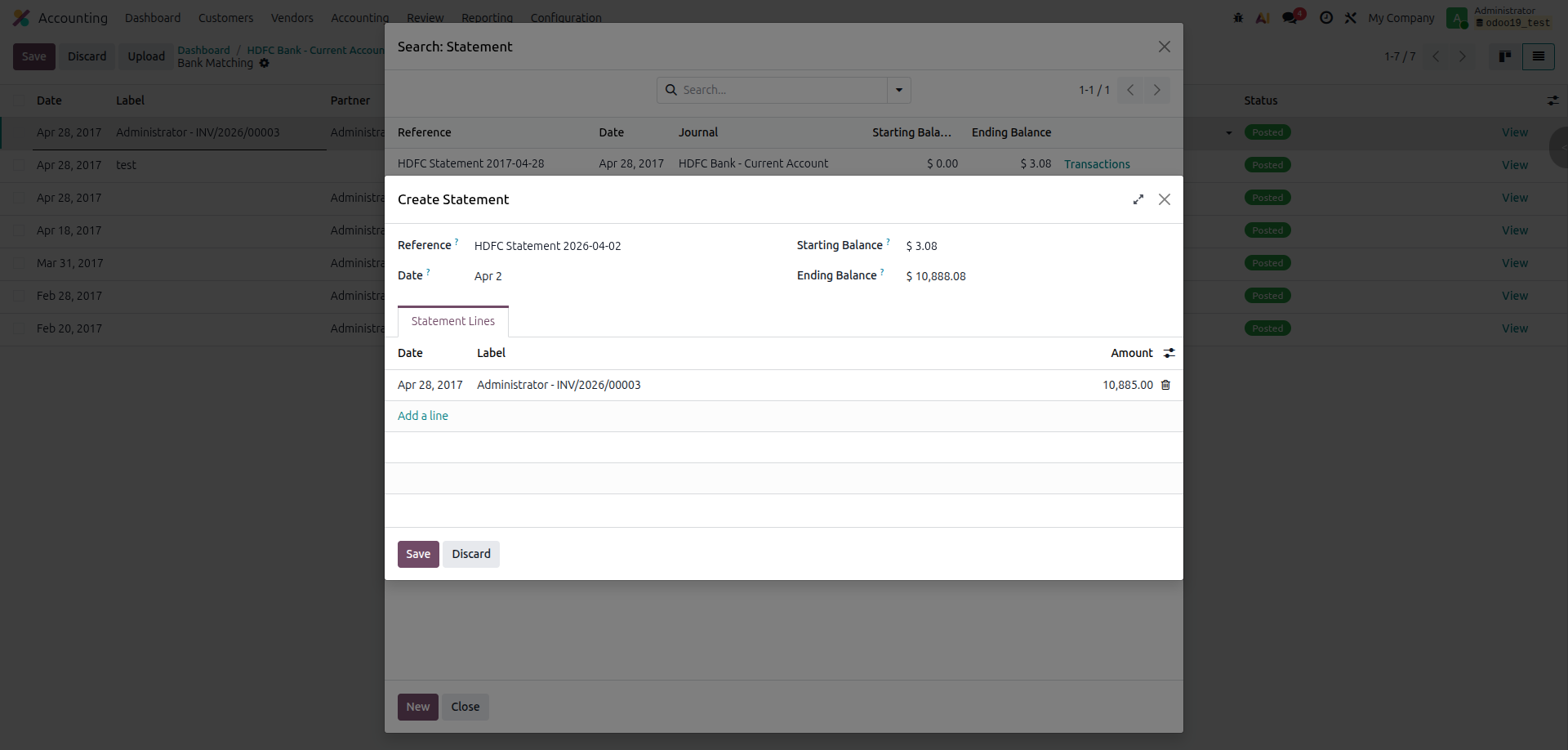Select the Statement Lines tab

click(x=453, y=321)
